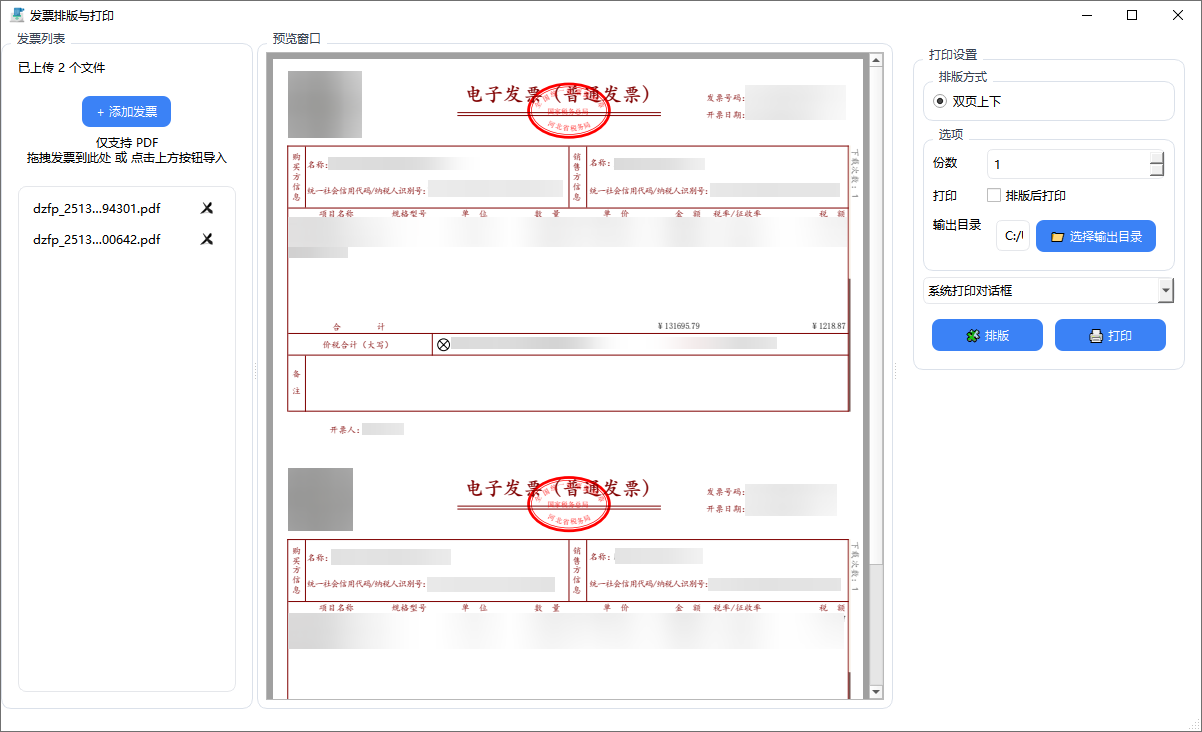Decrease the 份数 copies with down arrow
The height and width of the screenshot is (732, 1202).
1156,170
